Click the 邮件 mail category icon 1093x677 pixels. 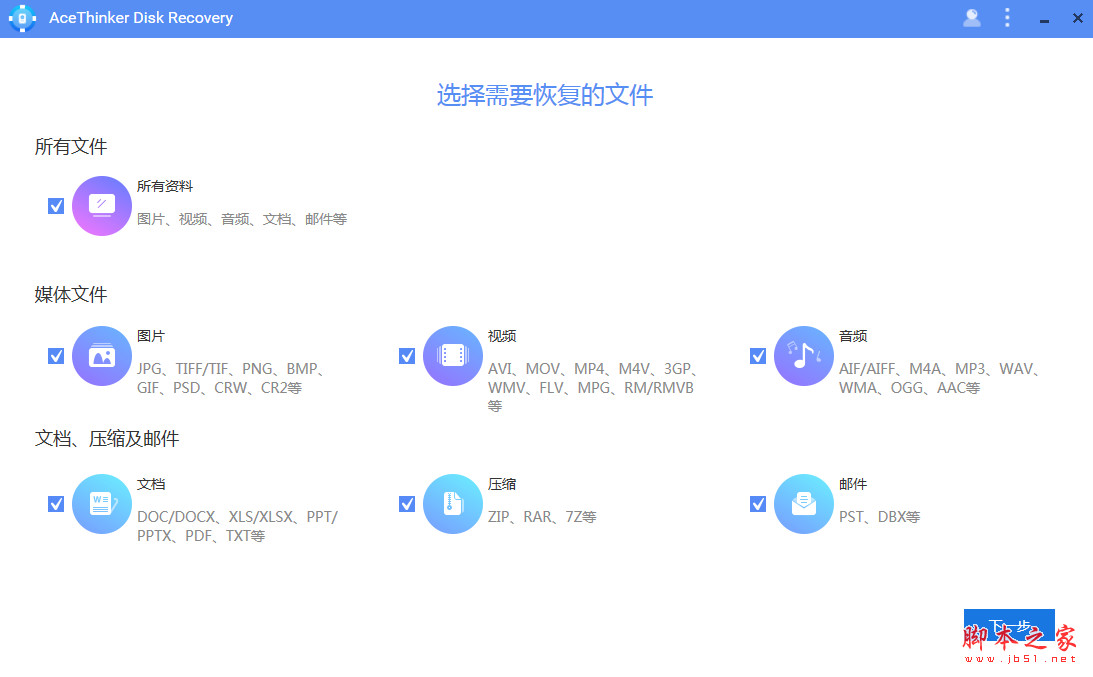803,504
